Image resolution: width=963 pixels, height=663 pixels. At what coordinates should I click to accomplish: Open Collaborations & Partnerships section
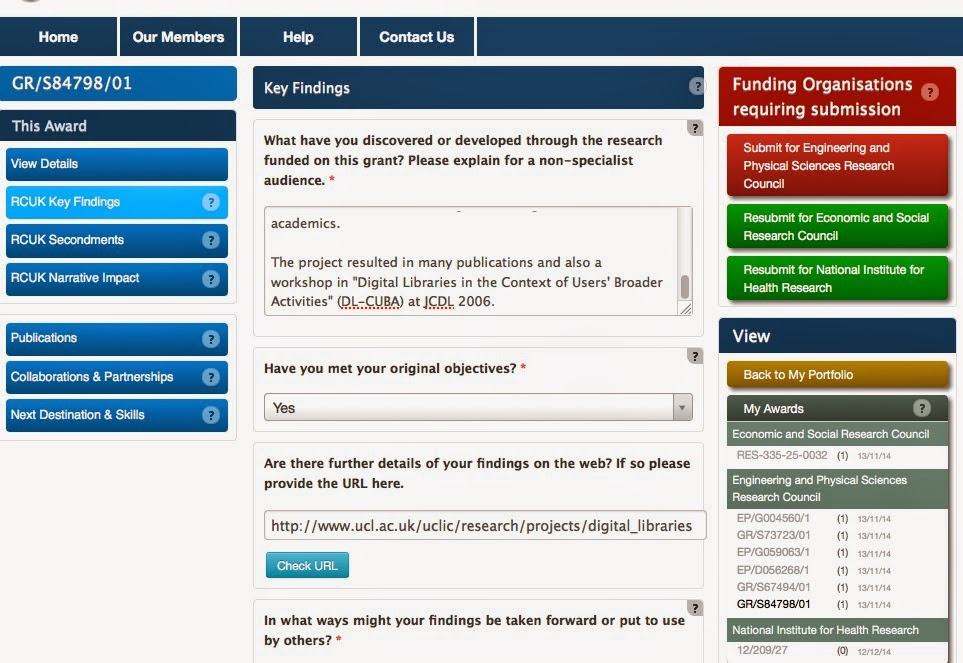tap(117, 377)
